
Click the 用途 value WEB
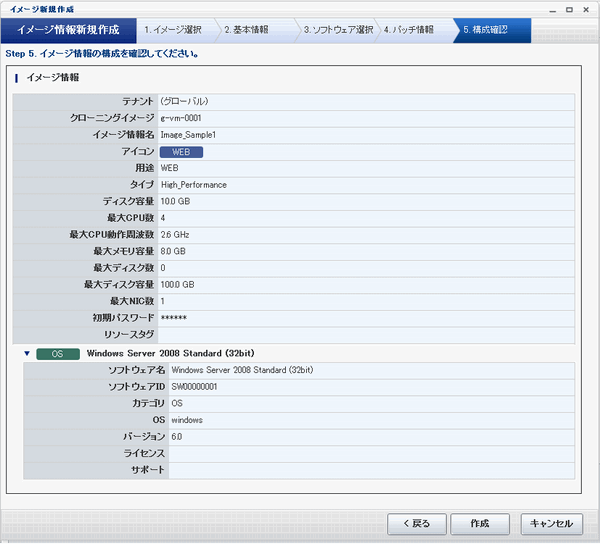point(170,168)
